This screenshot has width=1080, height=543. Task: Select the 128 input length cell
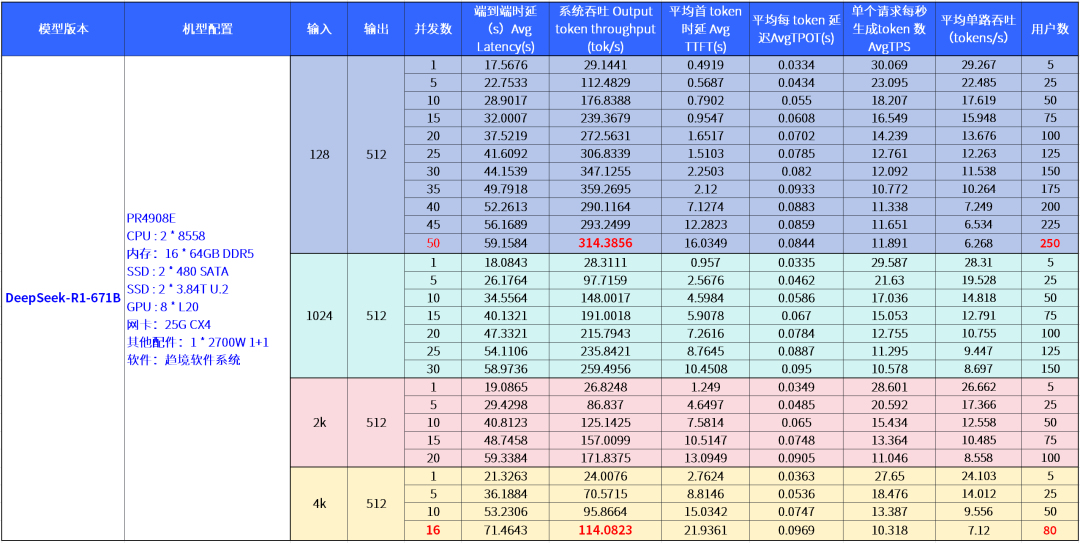tap(319, 155)
